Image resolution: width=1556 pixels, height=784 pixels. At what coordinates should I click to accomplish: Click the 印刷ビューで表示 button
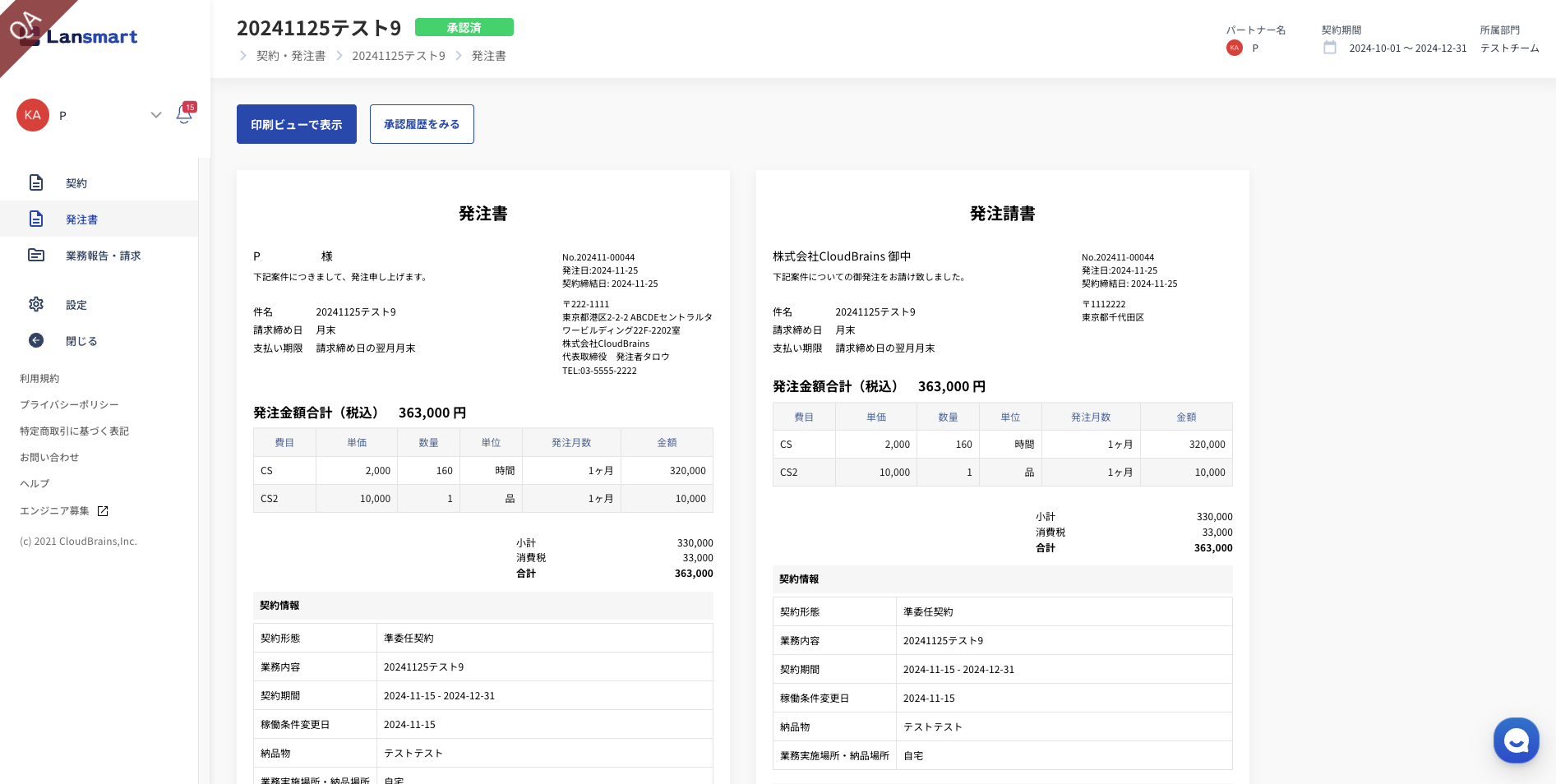[x=296, y=124]
